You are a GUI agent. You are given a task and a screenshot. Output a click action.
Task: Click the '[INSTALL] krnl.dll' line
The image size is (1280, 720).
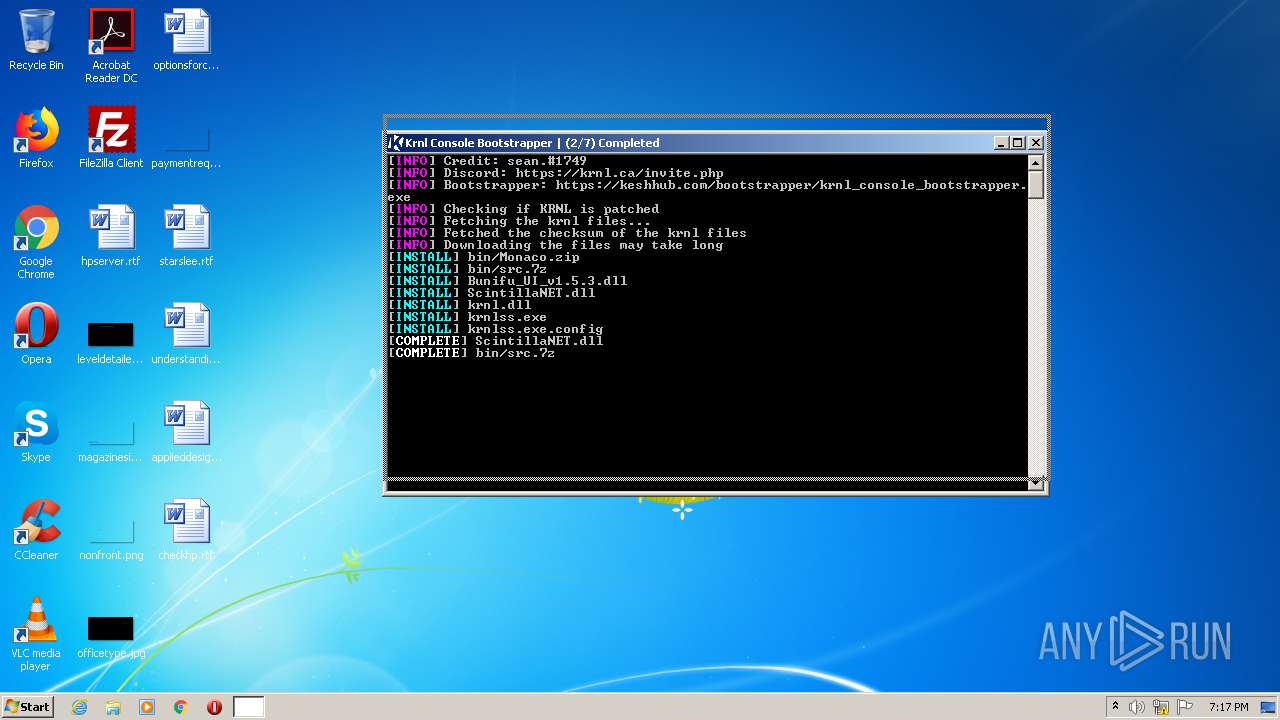460,305
